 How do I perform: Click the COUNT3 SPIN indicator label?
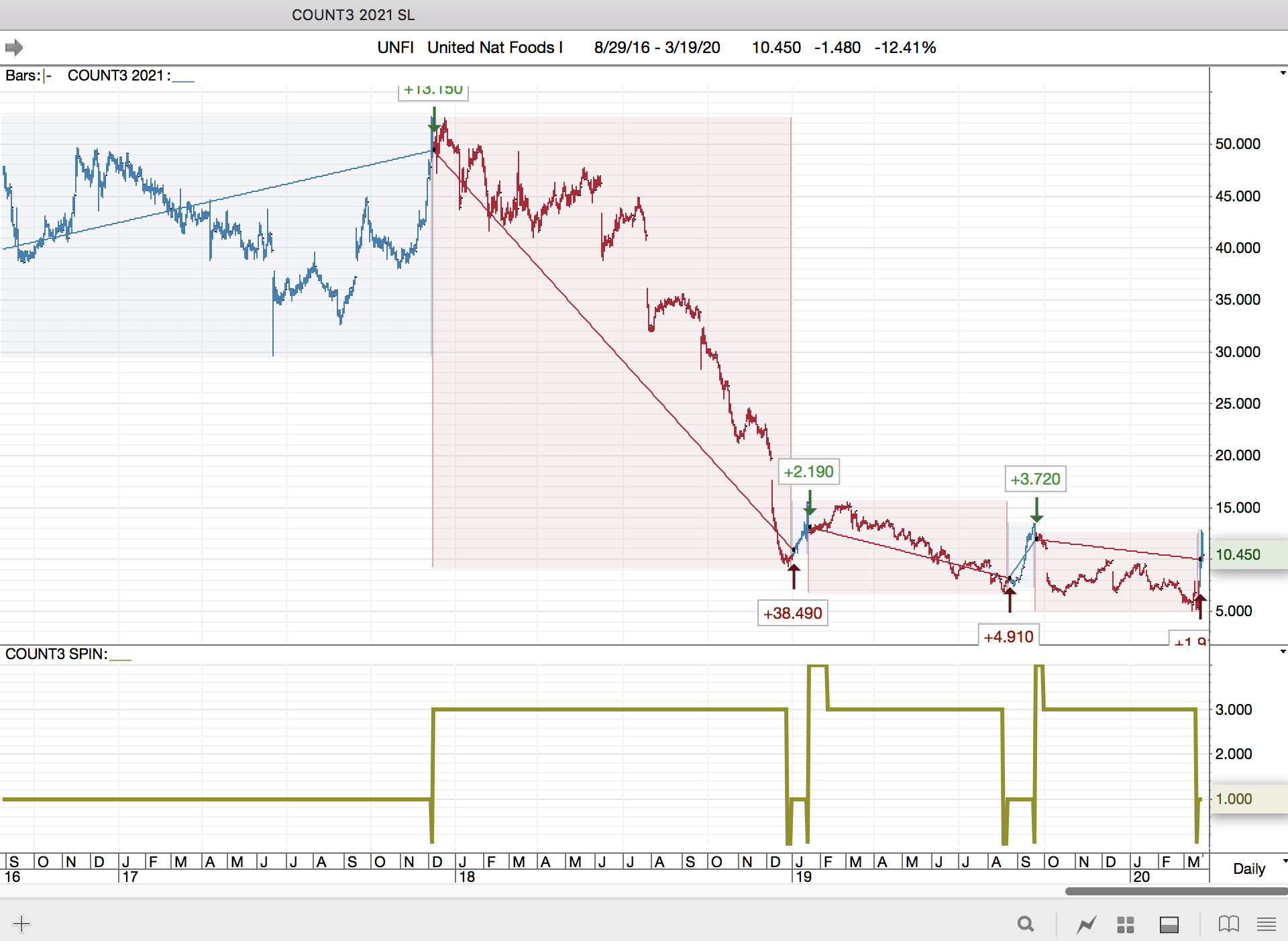pos(56,654)
